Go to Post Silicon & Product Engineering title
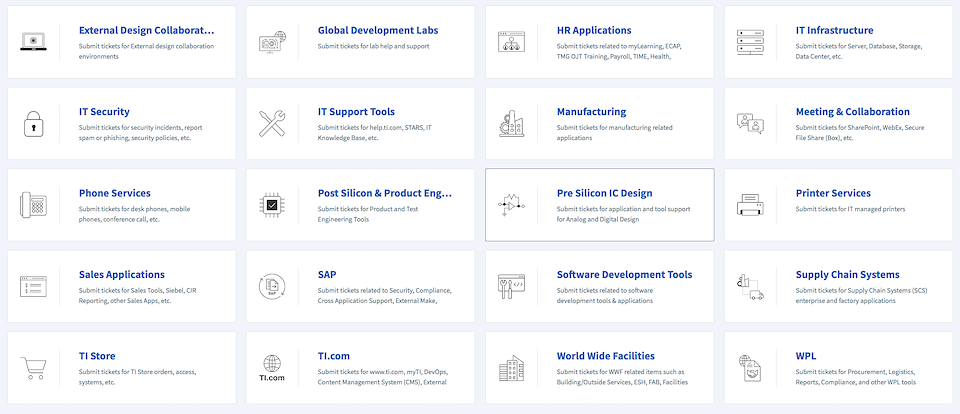The width and height of the screenshot is (960, 414). coord(385,193)
